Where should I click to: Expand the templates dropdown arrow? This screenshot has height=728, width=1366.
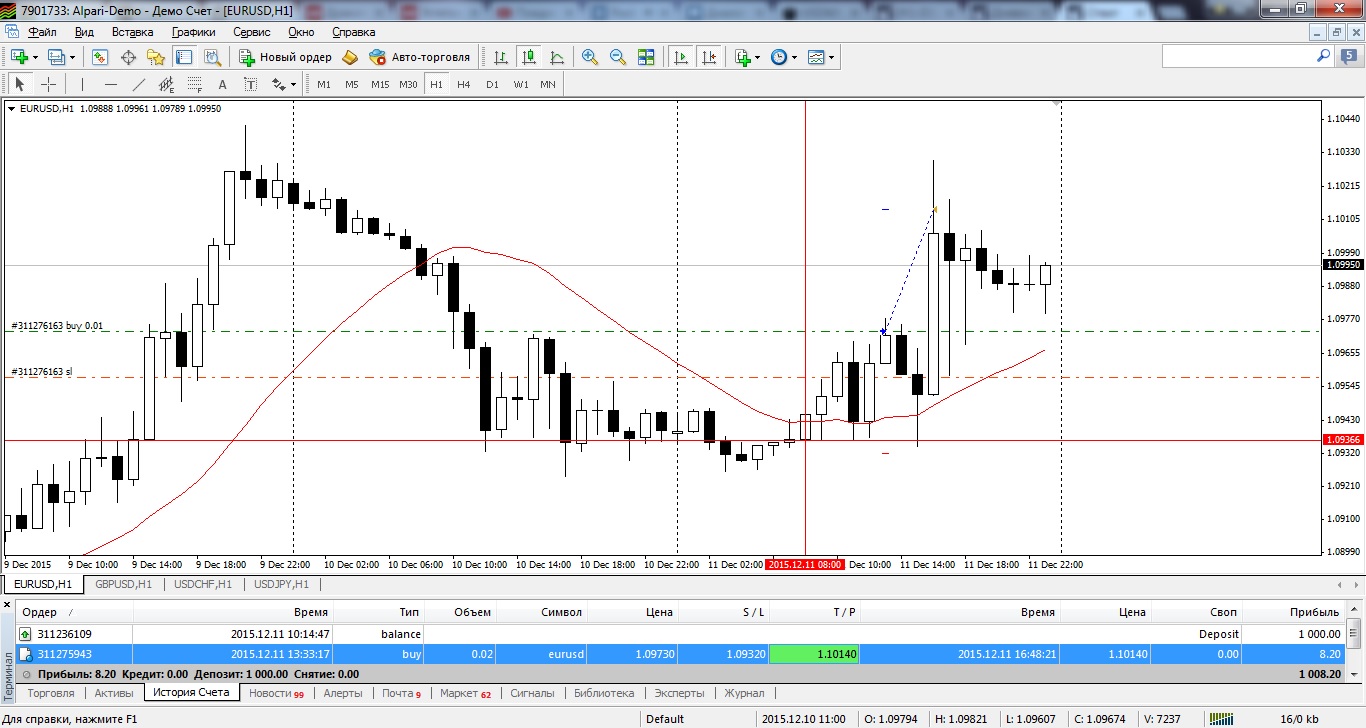pos(832,57)
